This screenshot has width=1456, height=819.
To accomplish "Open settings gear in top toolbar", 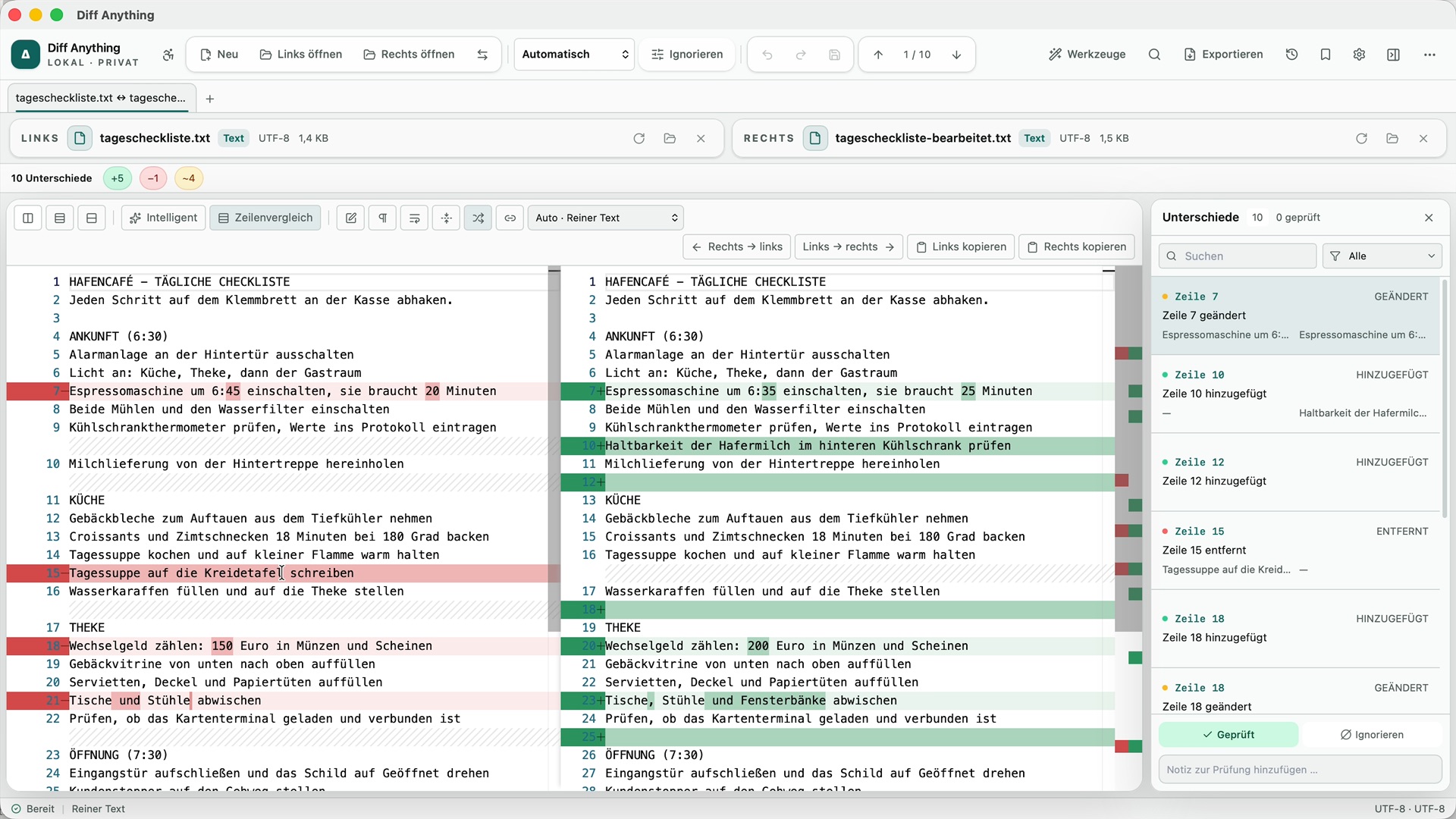I will click(x=1359, y=55).
